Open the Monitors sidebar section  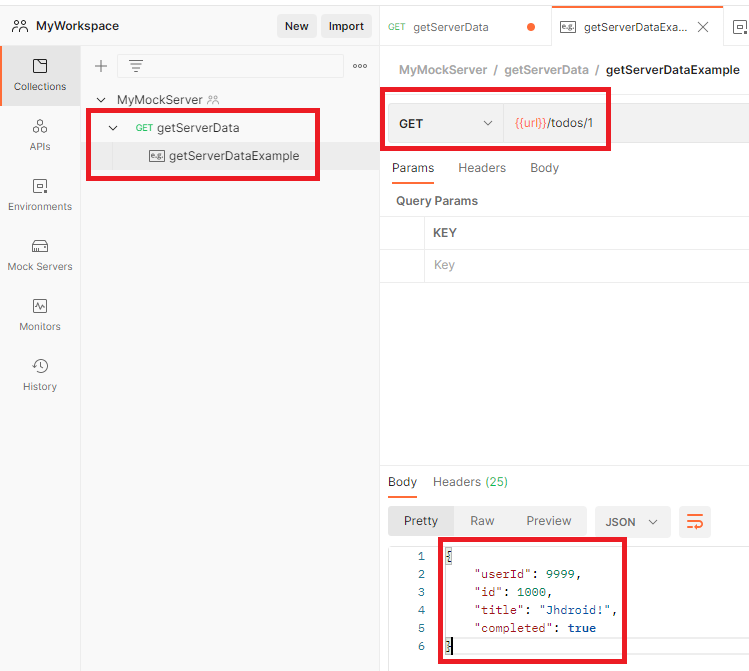pos(40,315)
